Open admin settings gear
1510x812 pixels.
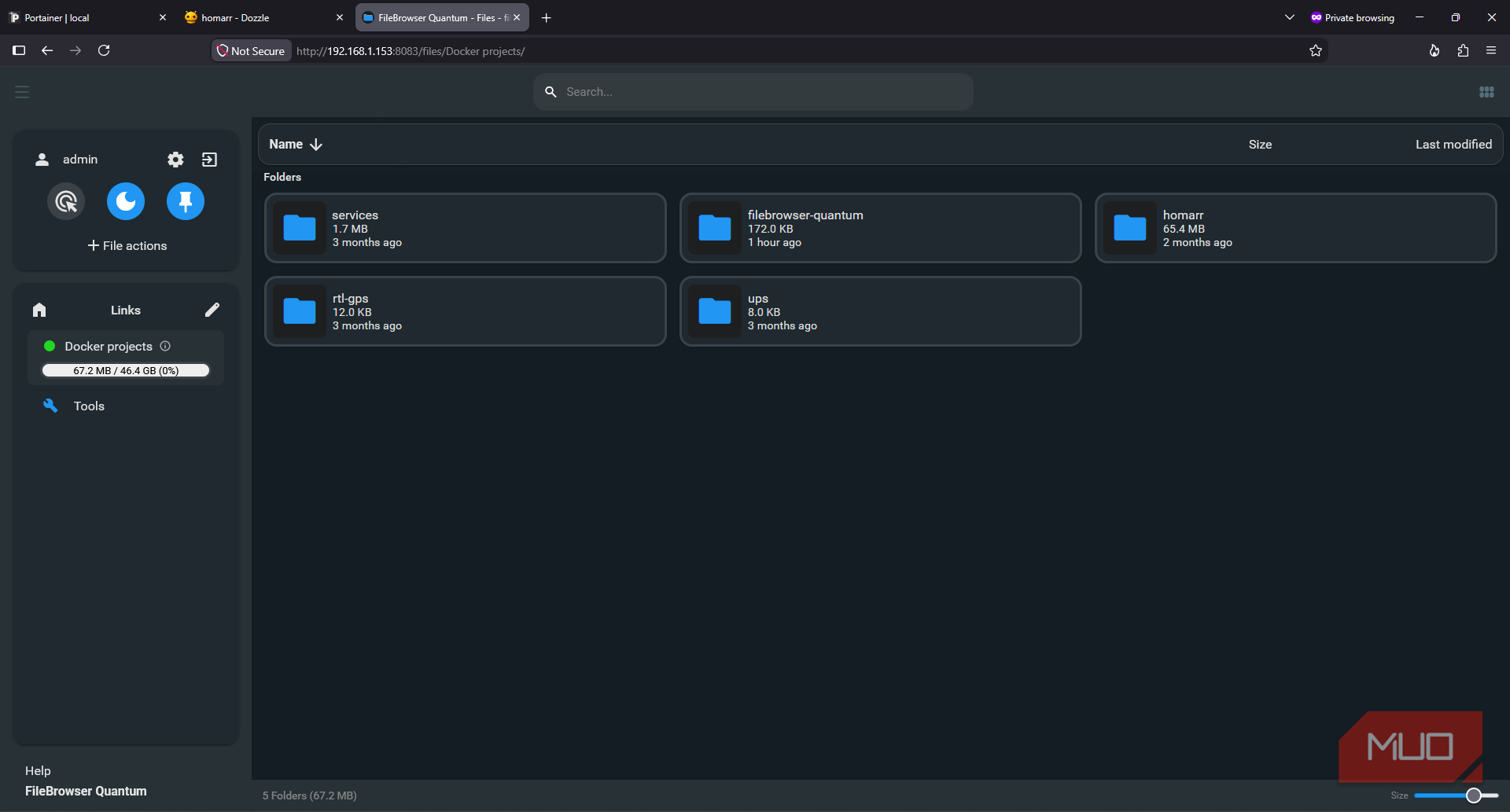click(x=175, y=160)
